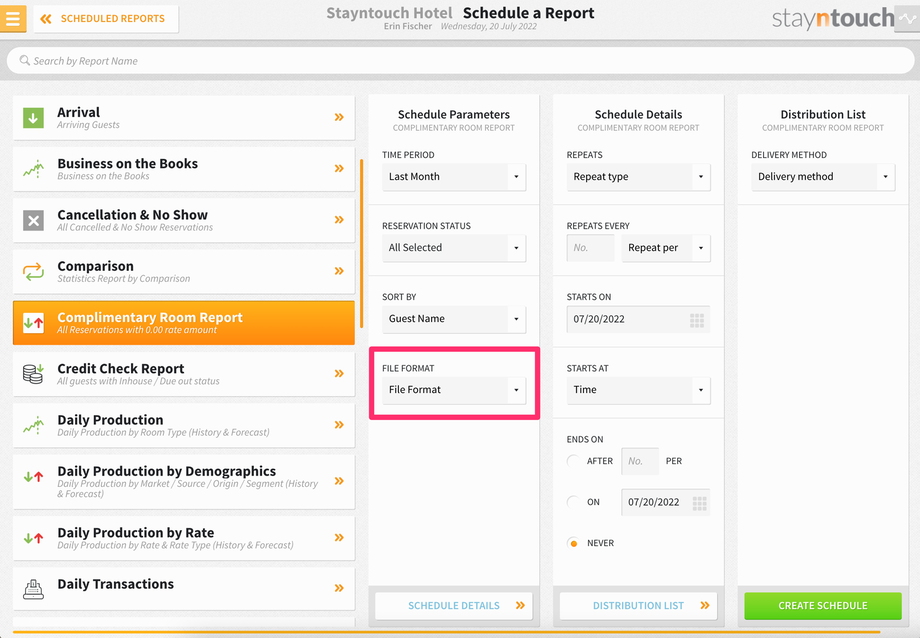Open the File Format dropdown
920x638 pixels.
point(454,390)
